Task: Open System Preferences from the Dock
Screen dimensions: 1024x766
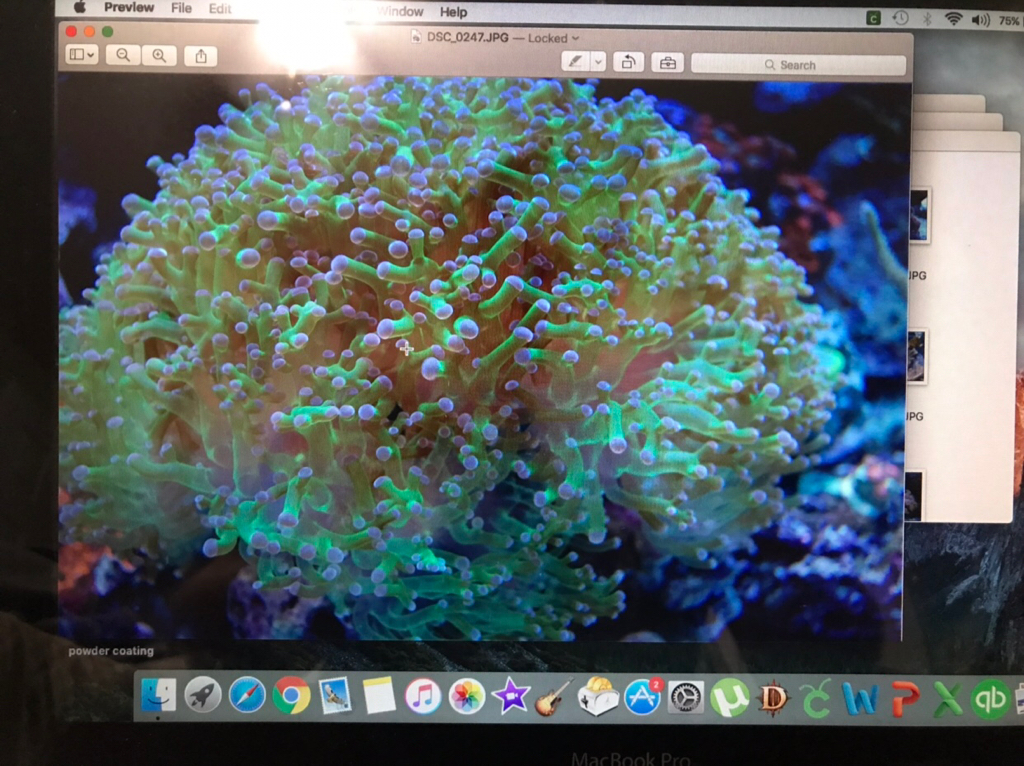Action: click(x=686, y=697)
